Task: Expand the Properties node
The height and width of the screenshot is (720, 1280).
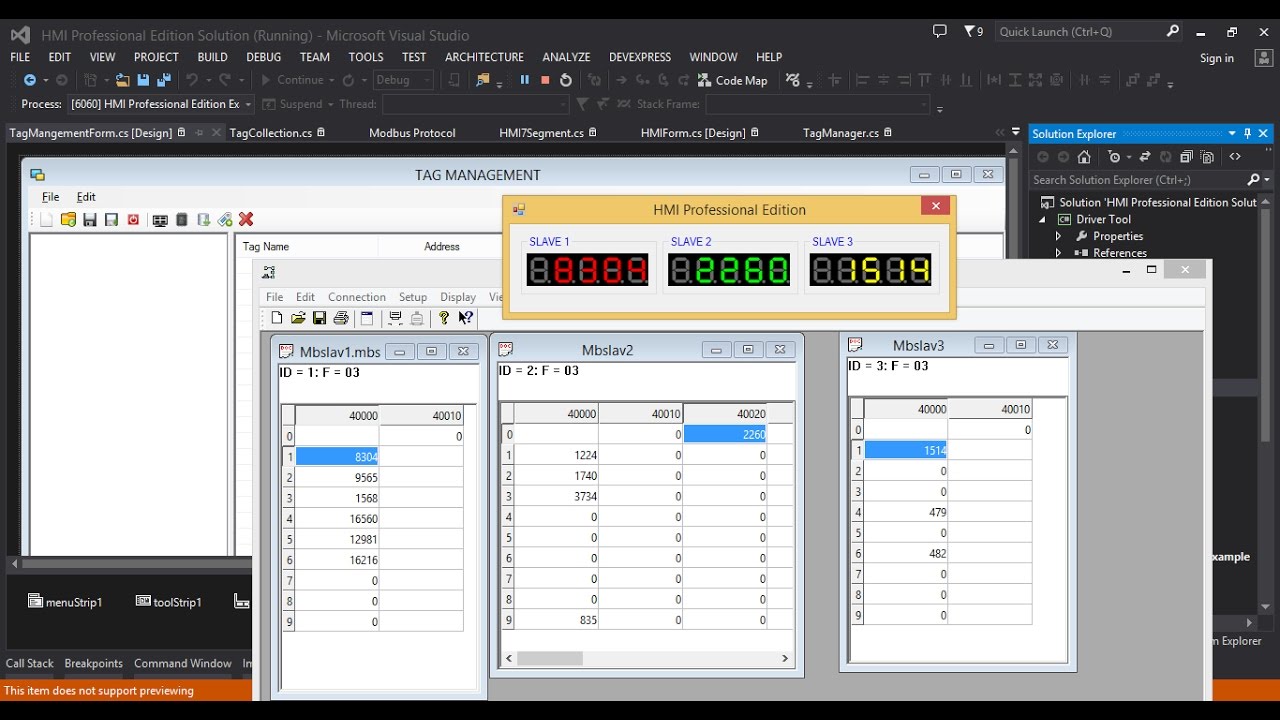Action: coord(1059,236)
